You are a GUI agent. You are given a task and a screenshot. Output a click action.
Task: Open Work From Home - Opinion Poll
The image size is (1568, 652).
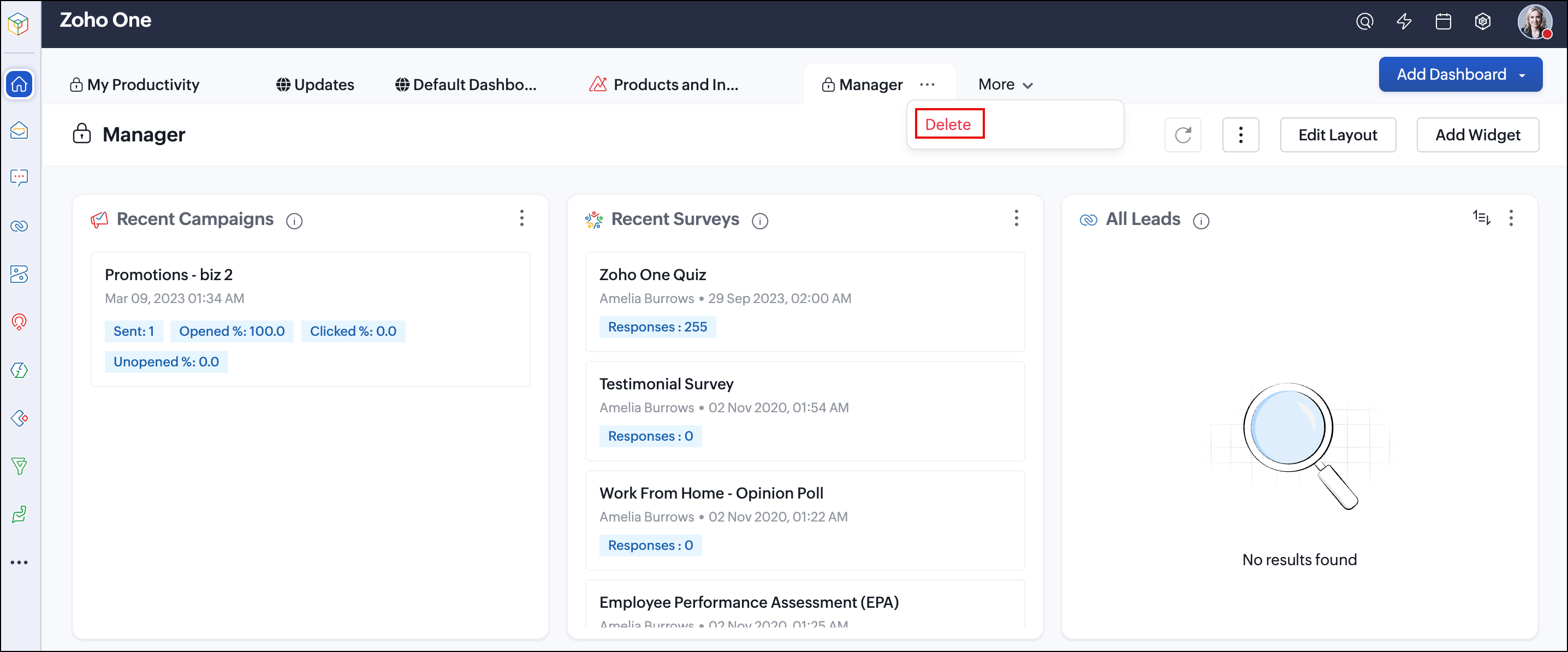click(711, 493)
